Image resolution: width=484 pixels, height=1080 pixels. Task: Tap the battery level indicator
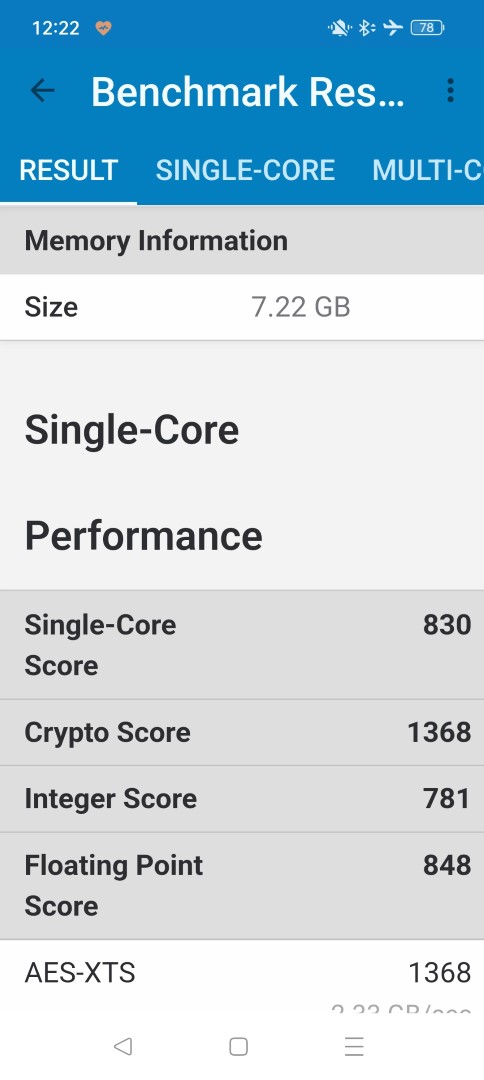pyautogui.click(x=427, y=28)
